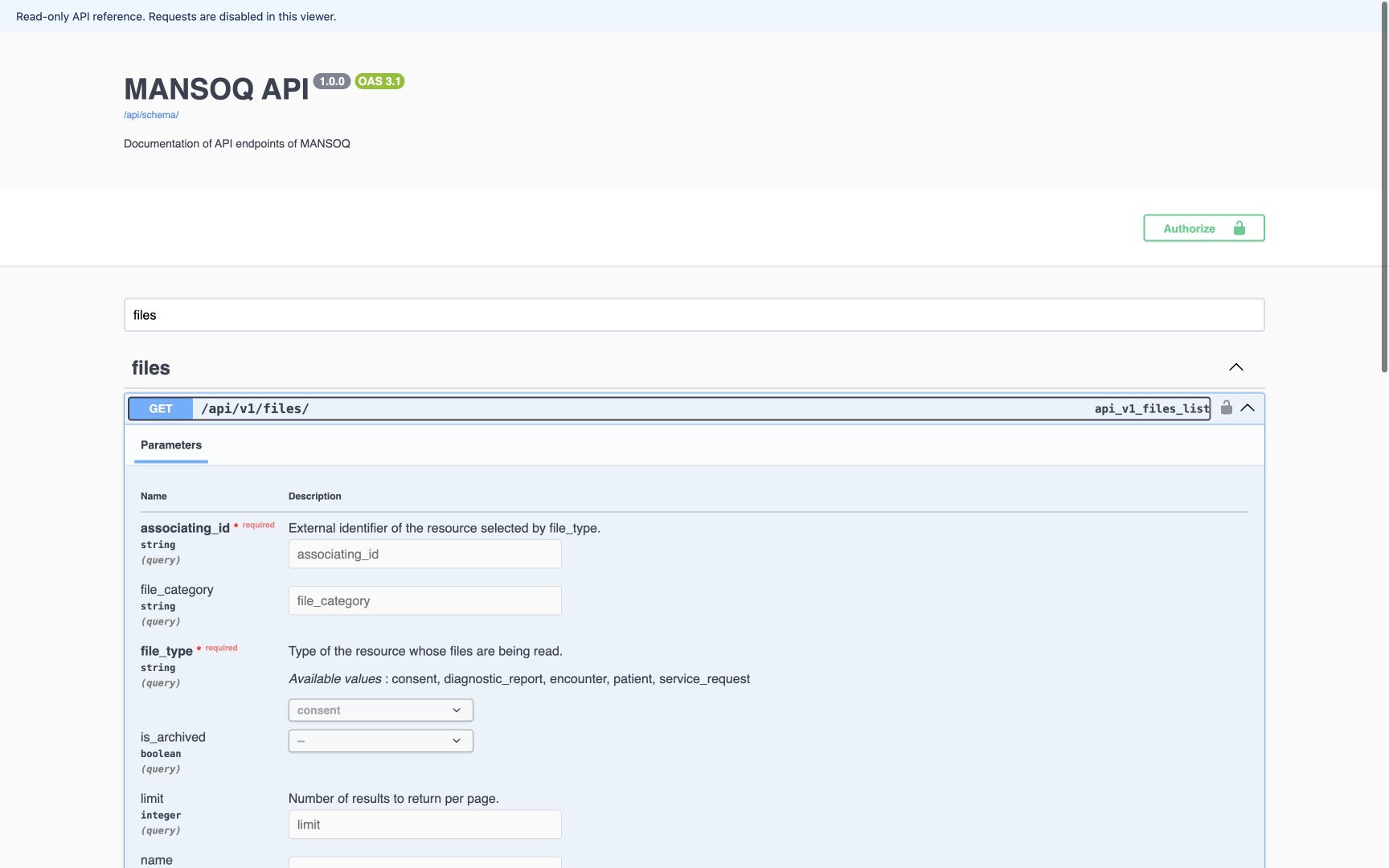Click the limit input field
1389x868 pixels.
tap(424, 825)
